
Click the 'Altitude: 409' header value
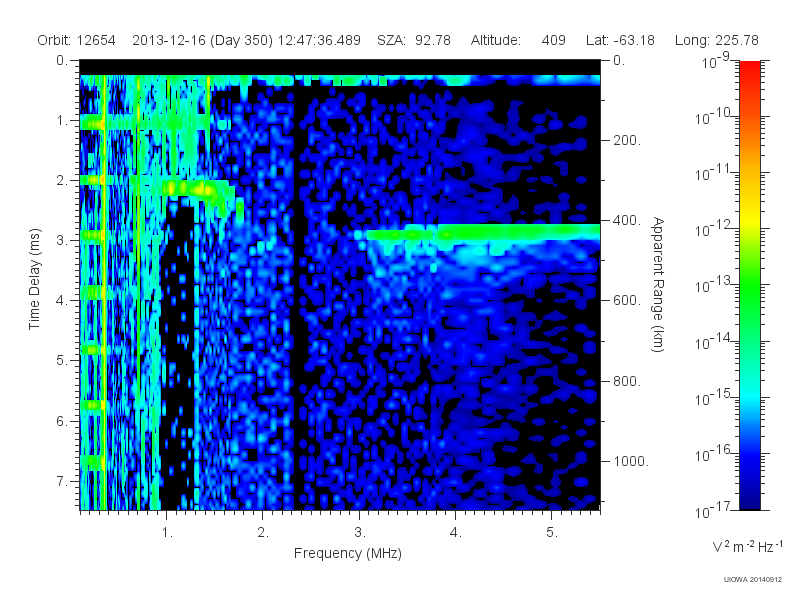(518, 40)
